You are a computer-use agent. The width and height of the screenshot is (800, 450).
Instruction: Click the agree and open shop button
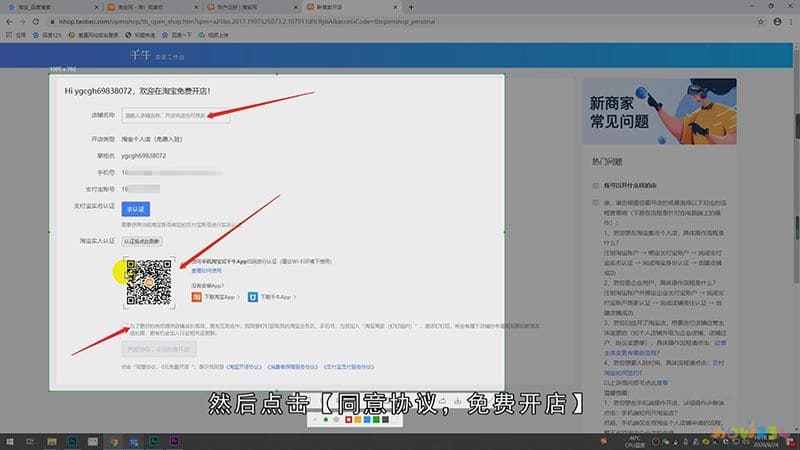coord(159,349)
